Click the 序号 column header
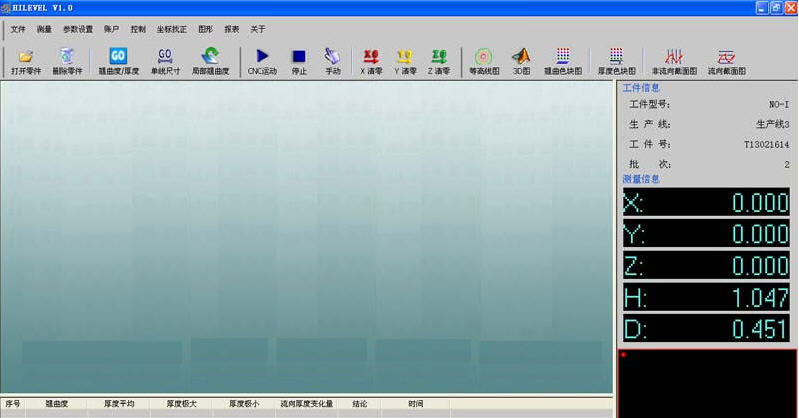This screenshot has width=799, height=418. point(13,404)
